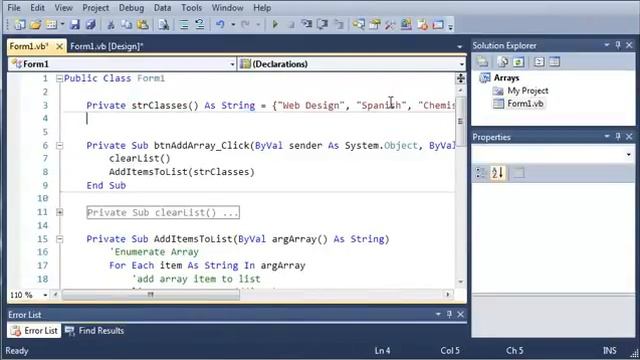Click the Step Over debug icon
The height and width of the screenshot is (360, 640).
(322, 24)
